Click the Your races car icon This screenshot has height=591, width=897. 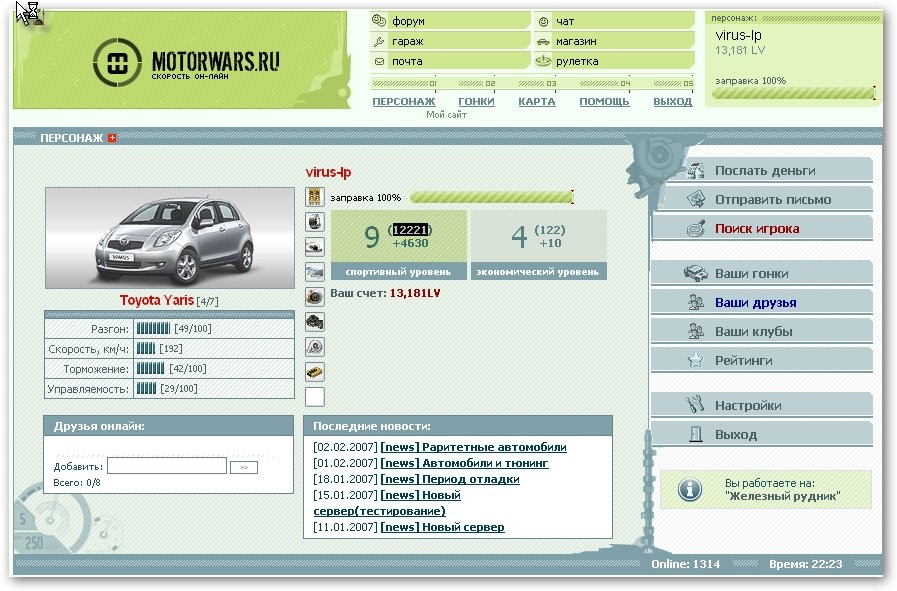point(696,273)
